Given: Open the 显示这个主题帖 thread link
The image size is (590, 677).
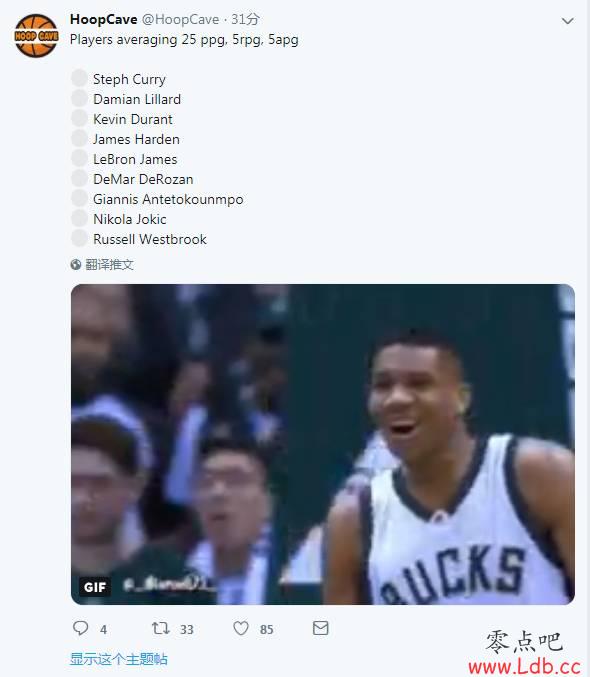Looking at the screenshot, I should coord(119,659).
